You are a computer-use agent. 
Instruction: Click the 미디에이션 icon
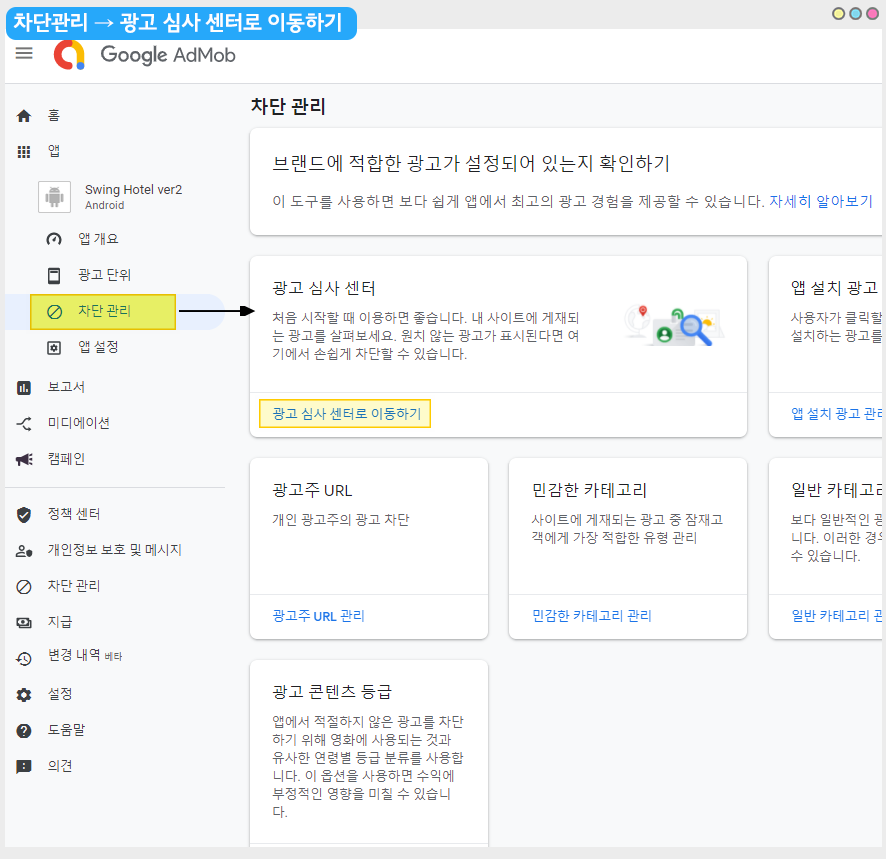24,423
